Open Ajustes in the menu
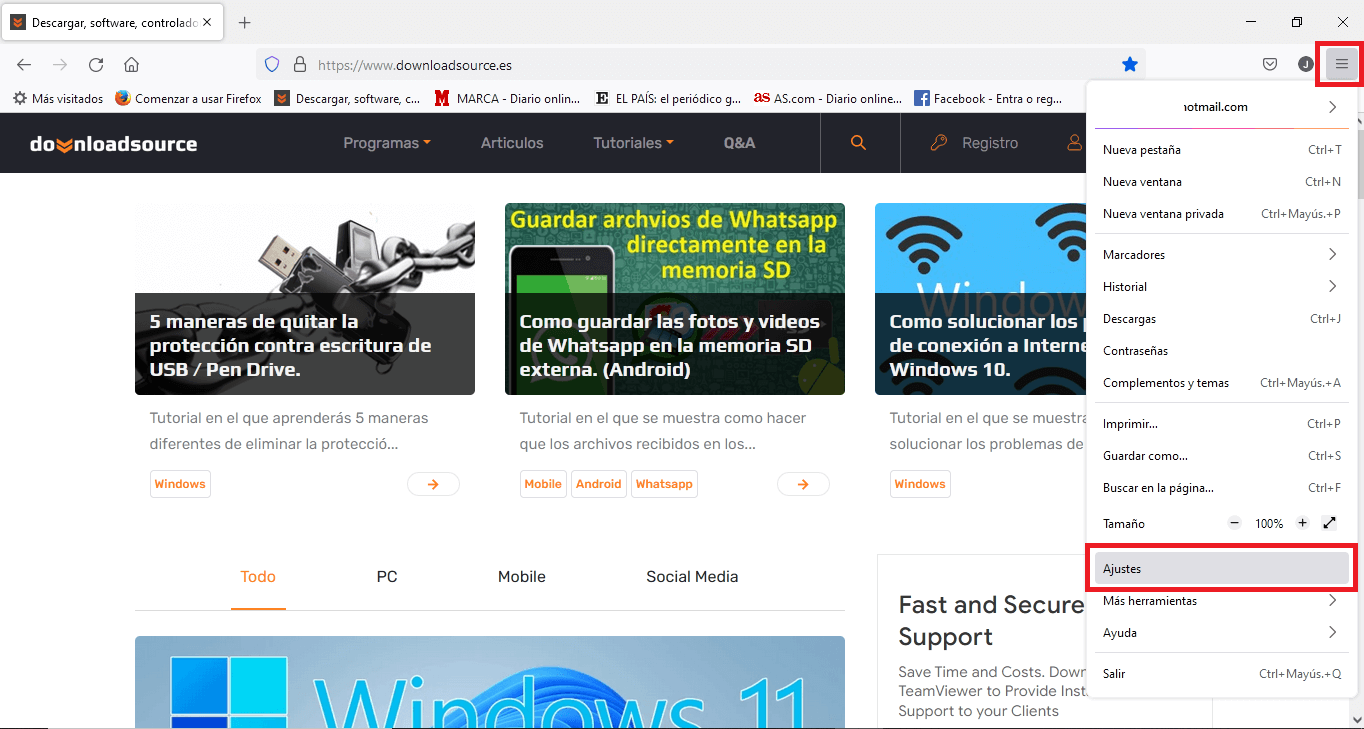The image size is (1364, 729). tap(1222, 569)
